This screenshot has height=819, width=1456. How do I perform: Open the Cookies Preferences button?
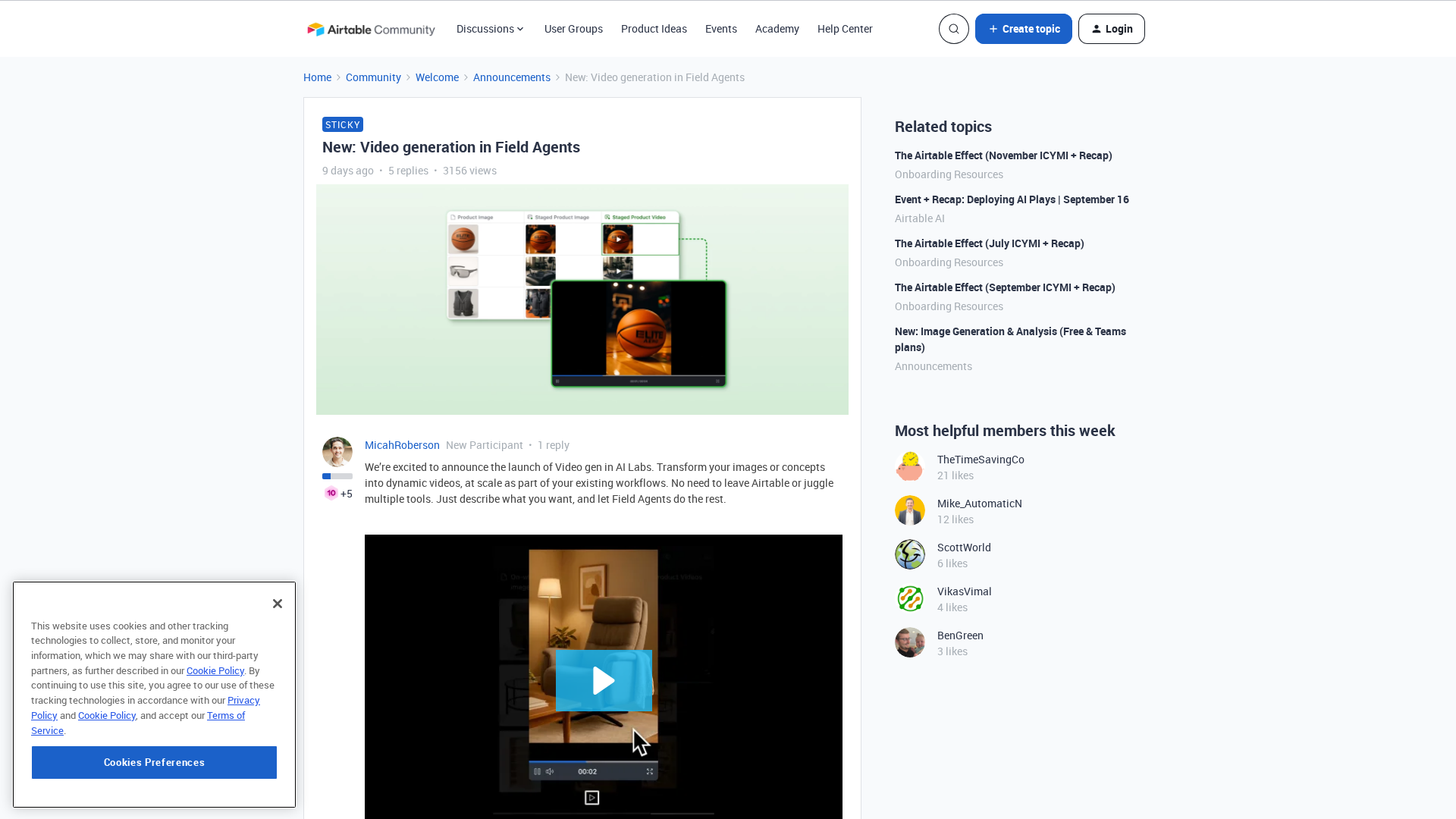pos(154,762)
